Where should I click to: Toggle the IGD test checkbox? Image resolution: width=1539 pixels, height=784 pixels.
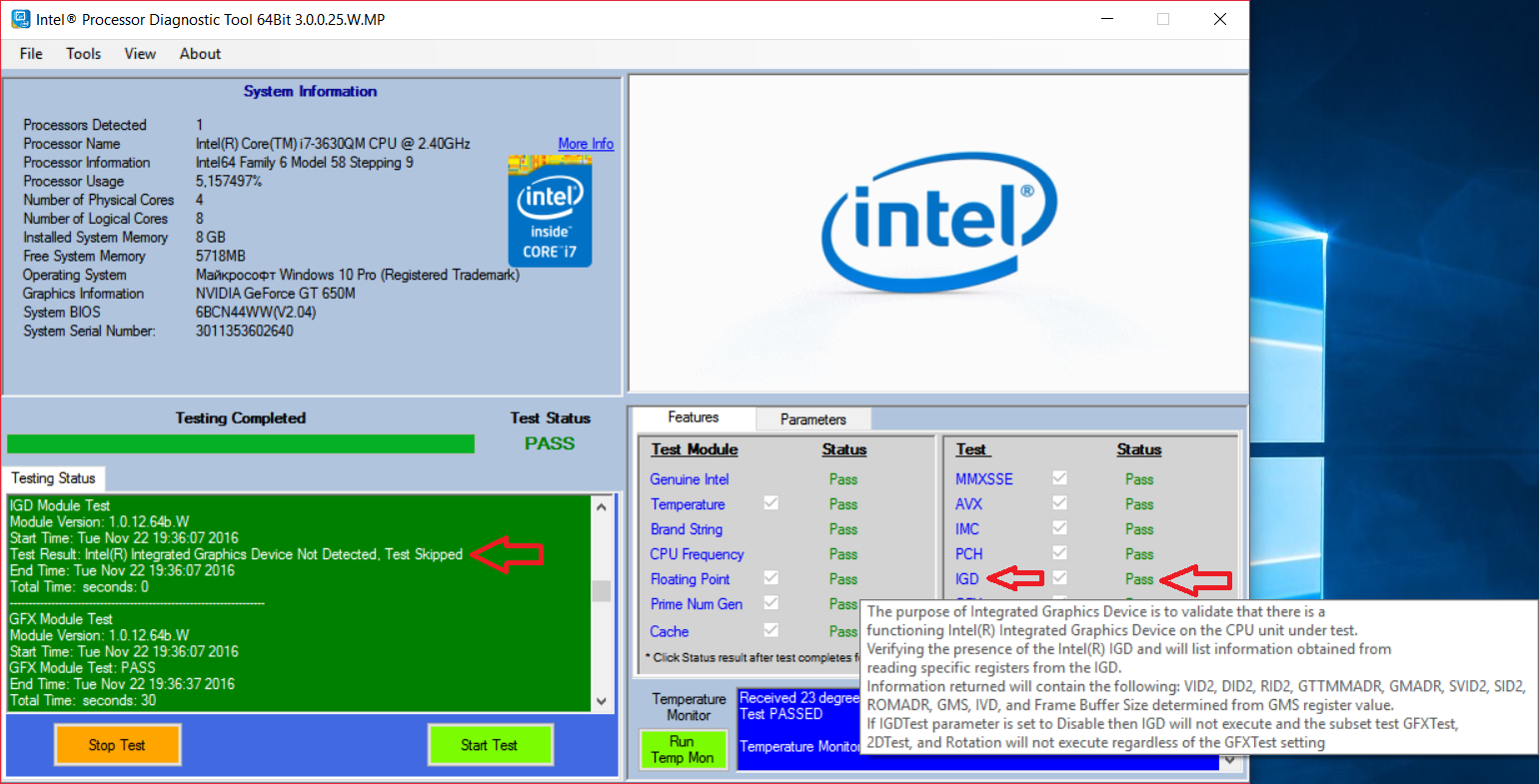pos(1059,578)
